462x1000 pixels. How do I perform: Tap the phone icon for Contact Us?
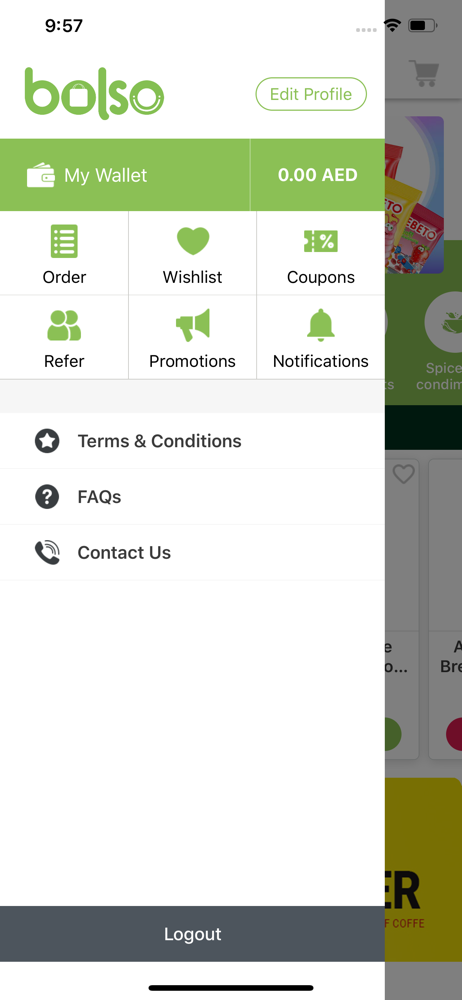click(47, 552)
